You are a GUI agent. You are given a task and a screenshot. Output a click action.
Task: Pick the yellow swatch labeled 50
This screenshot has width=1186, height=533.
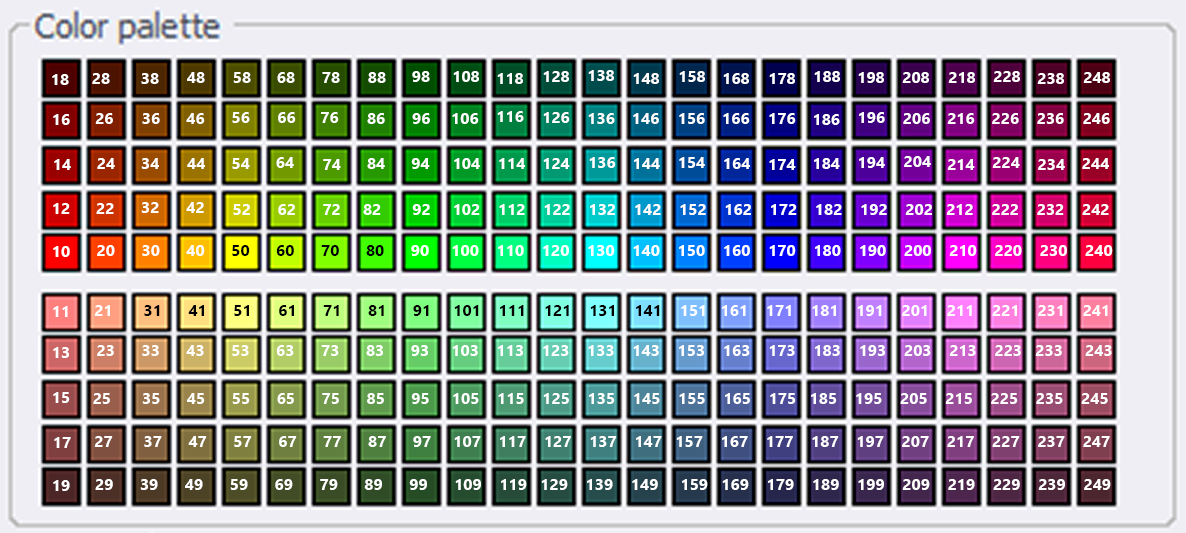click(241, 253)
